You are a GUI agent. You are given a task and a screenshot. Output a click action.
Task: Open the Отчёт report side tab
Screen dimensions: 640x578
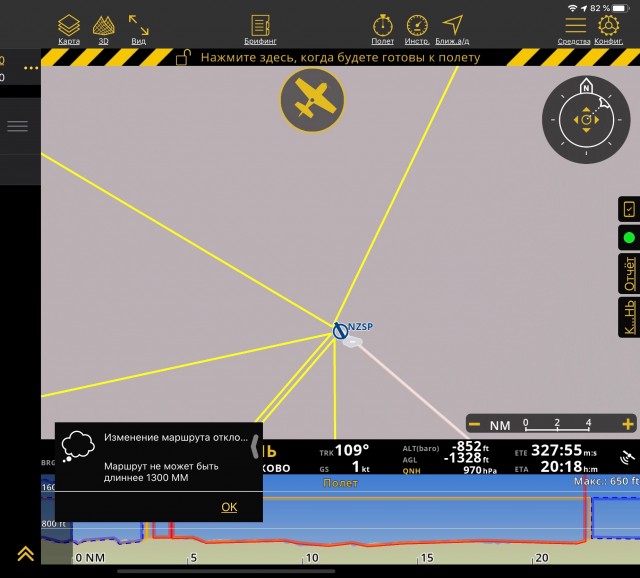point(629,273)
